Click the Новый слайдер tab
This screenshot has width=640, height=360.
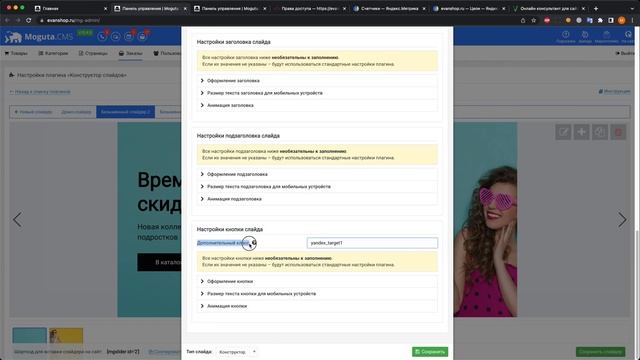click(33, 112)
